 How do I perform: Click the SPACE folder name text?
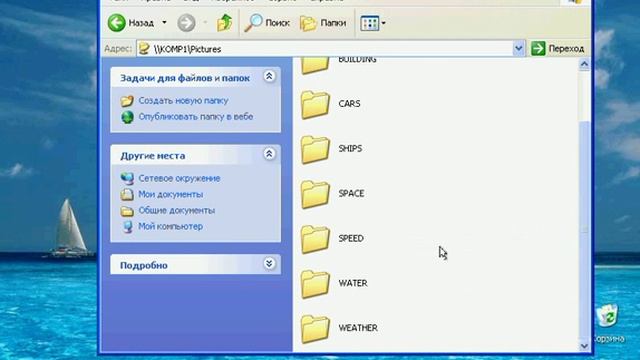[351, 193]
